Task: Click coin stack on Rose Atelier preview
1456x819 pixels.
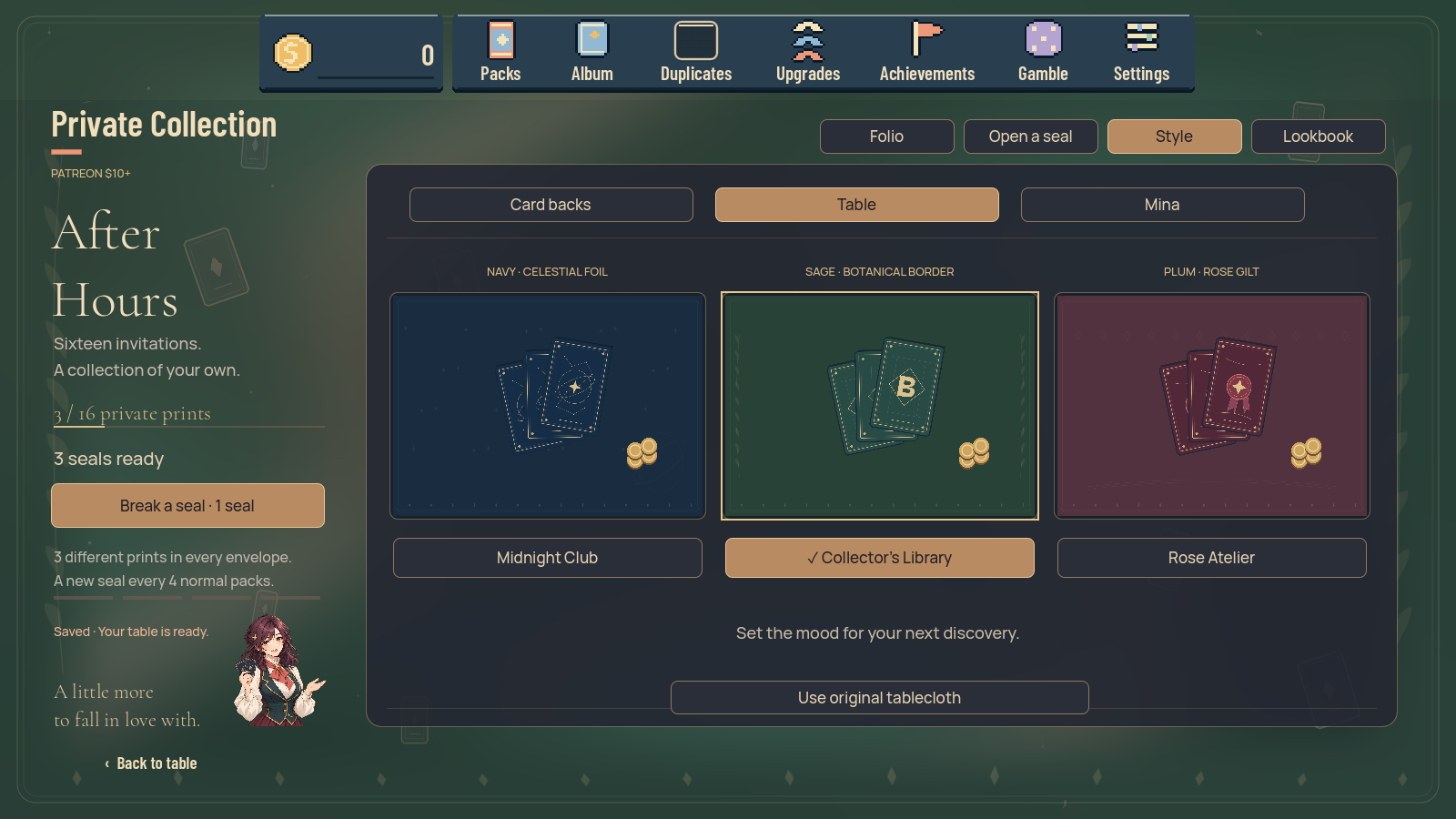Action: click(1307, 452)
